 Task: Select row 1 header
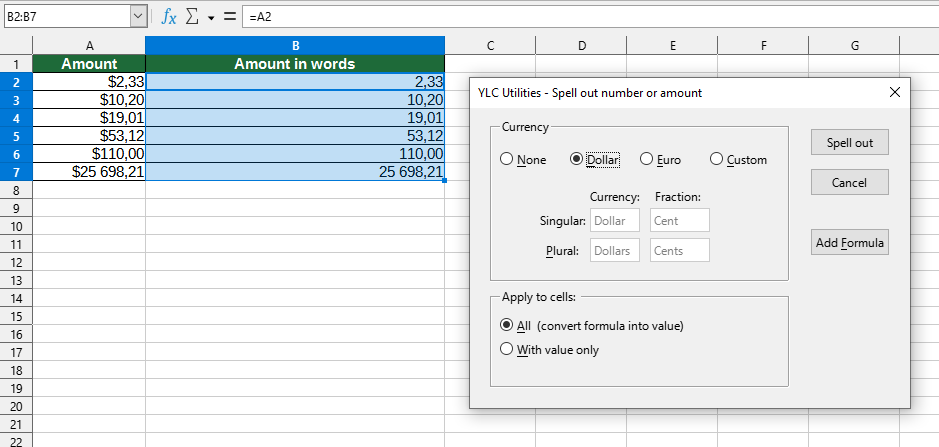(16, 64)
